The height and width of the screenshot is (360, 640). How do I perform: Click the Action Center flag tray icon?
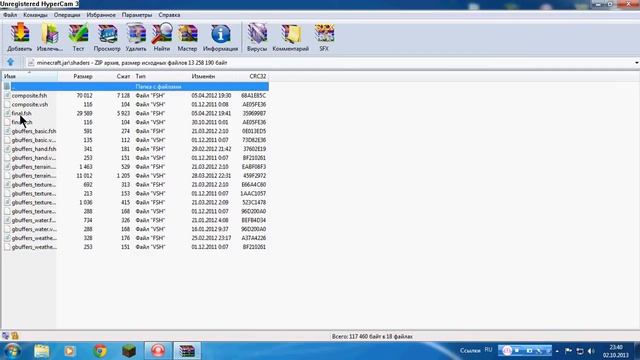(568, 351)
